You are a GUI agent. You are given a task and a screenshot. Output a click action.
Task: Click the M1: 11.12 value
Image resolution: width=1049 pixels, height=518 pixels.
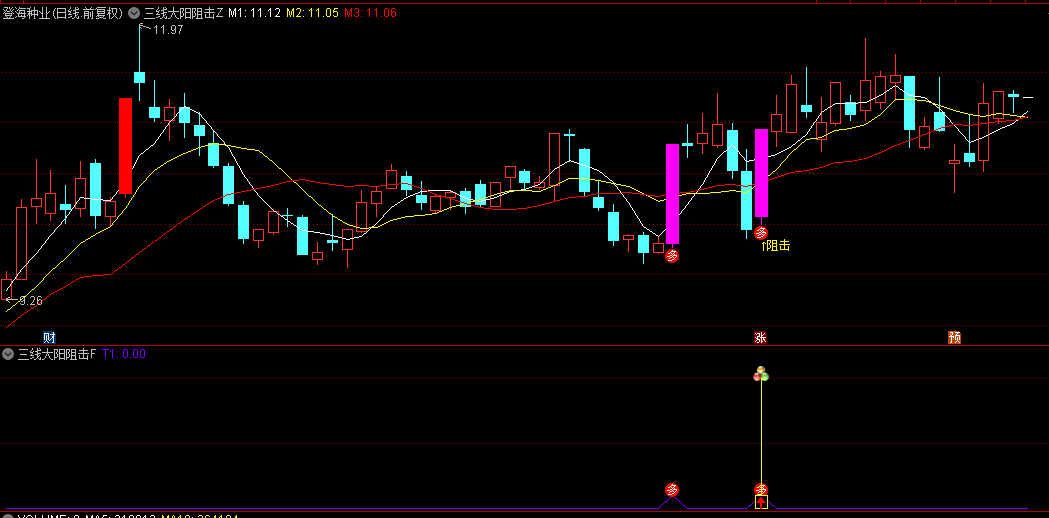(x=255, y=13)
